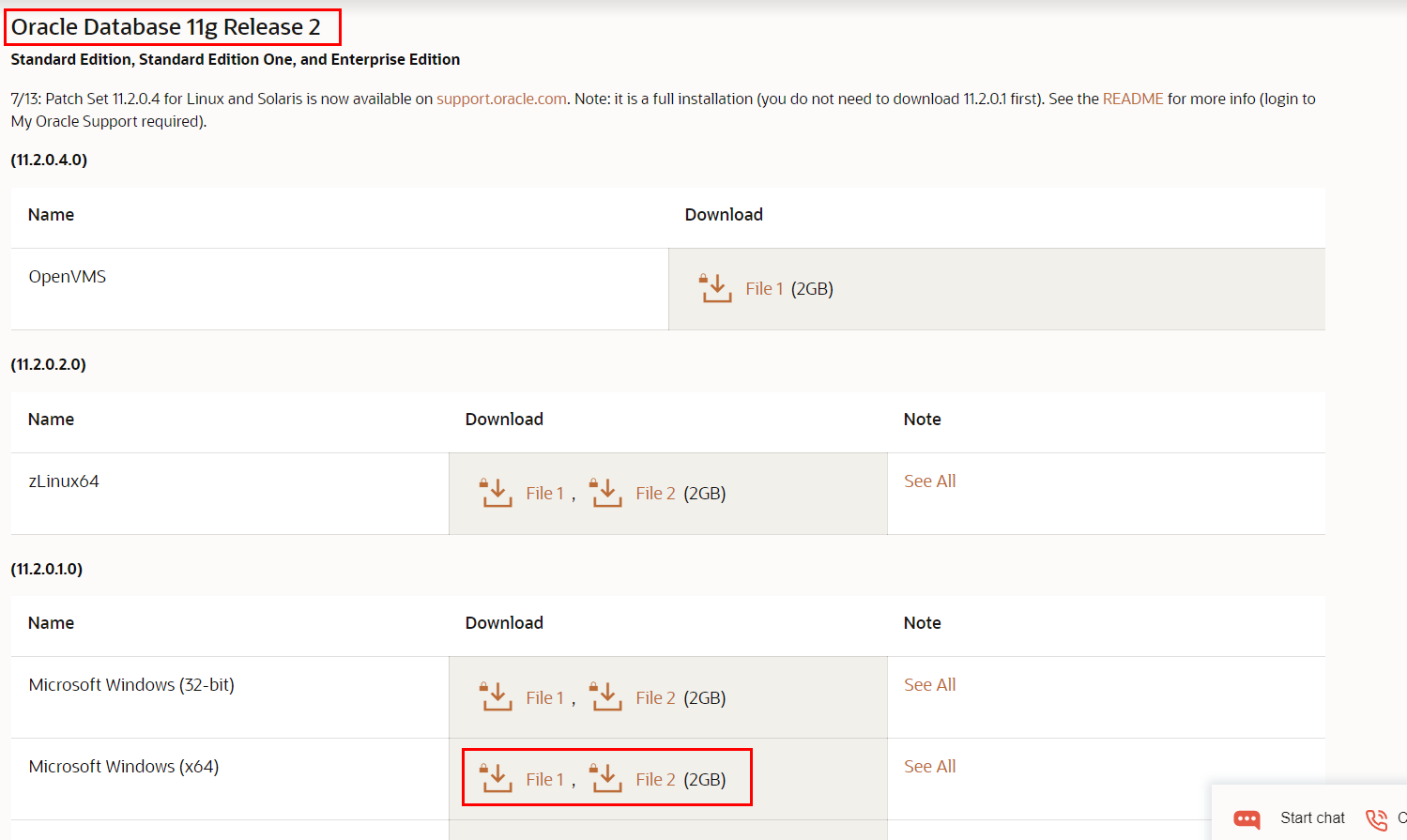Image resolution: width=1407 pixels, height=840 pixels.
Task: Open Windows (x64) File 1 link
Action: [545, 780]
